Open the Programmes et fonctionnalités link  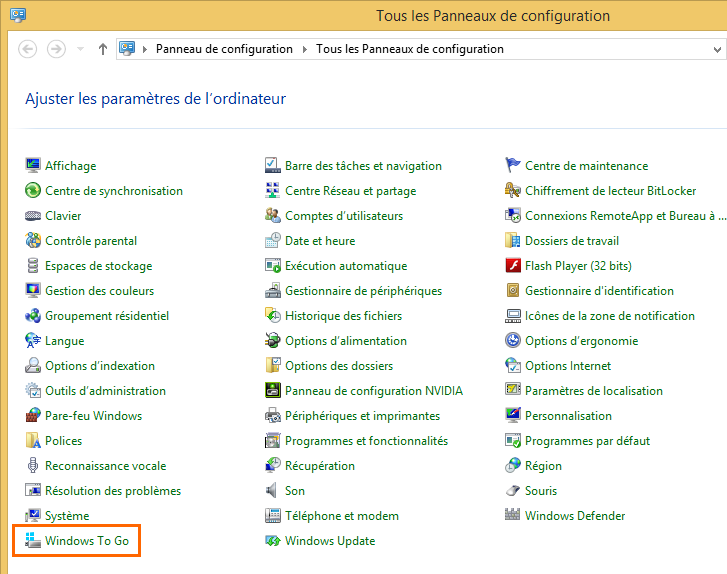[x=367, y=441]
